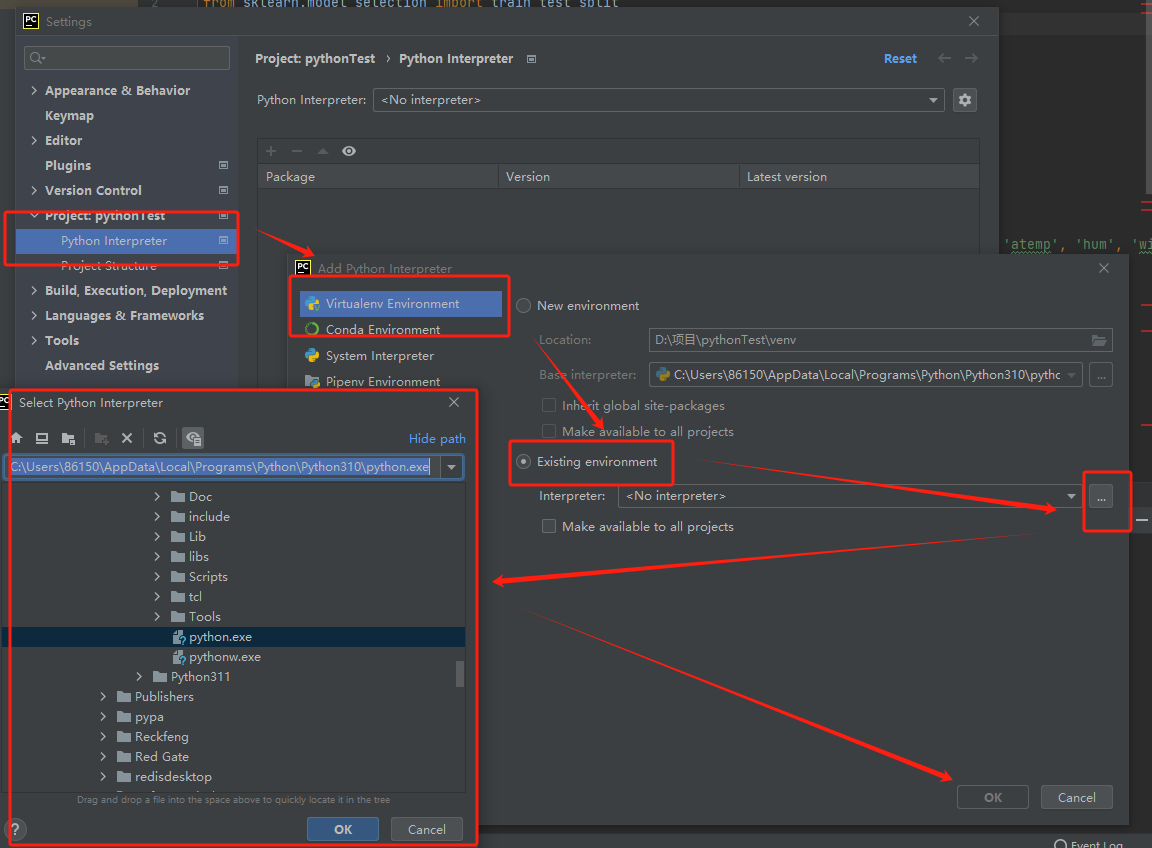Image resolution: width=1152 pixels, height=848 pixels.
Task: Expand Languages & Frameworks section
Action: 34,315
